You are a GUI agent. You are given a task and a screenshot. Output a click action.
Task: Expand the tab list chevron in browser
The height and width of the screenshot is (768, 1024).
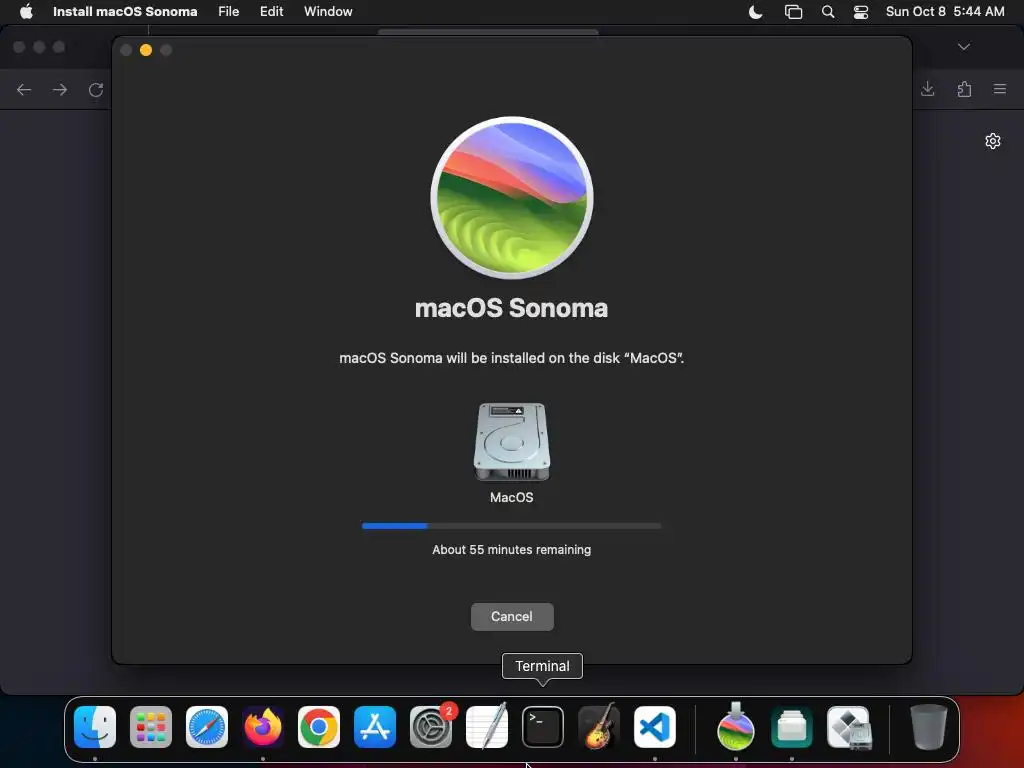click(x=964, y=47)
